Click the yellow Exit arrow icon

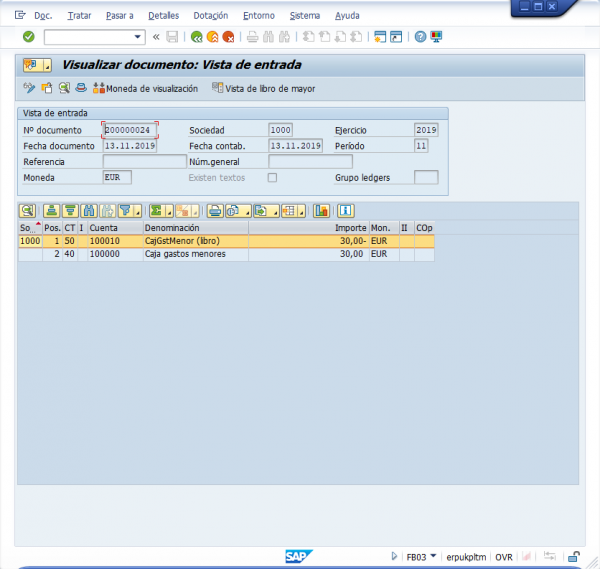tap(212, 37)
